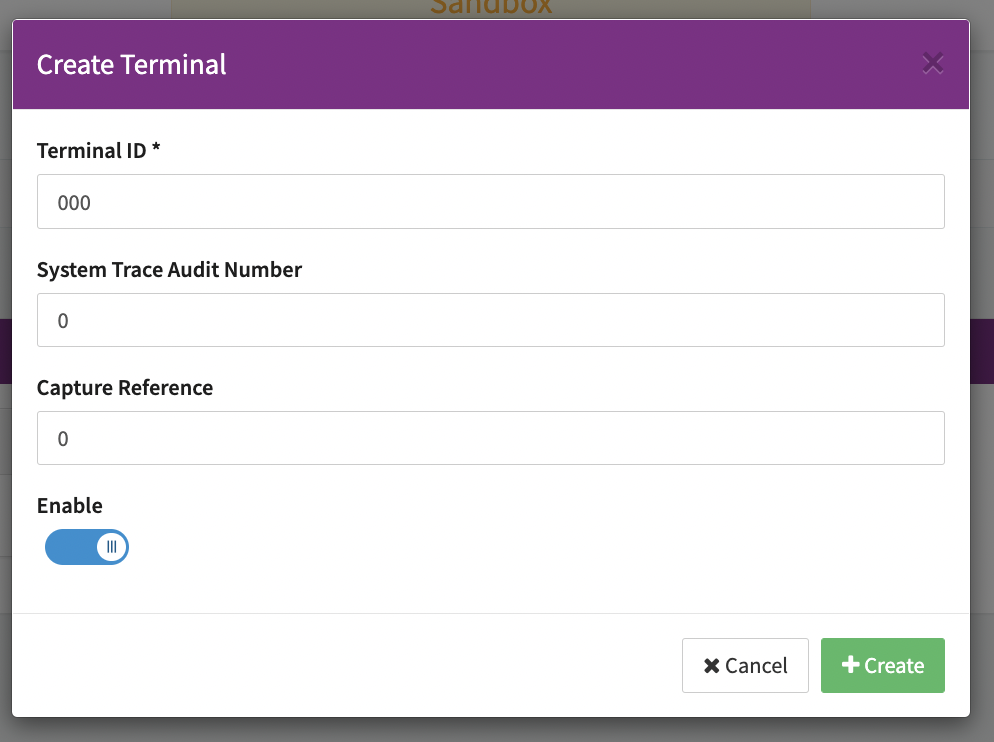
Task: Focus the System Trace Audit Number field
Action: click(490, 320)
